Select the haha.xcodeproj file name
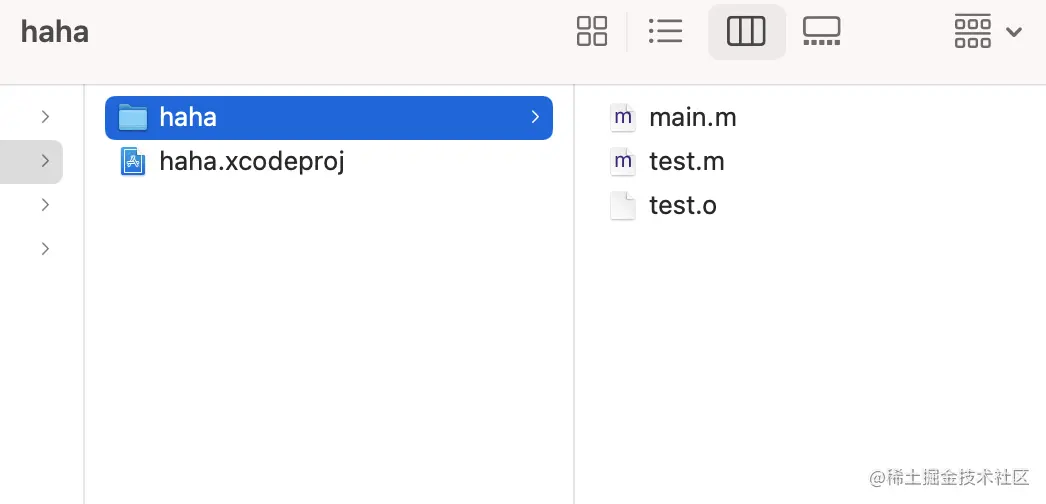Screen dimensions: 1046x504 [x=252, y=162]
